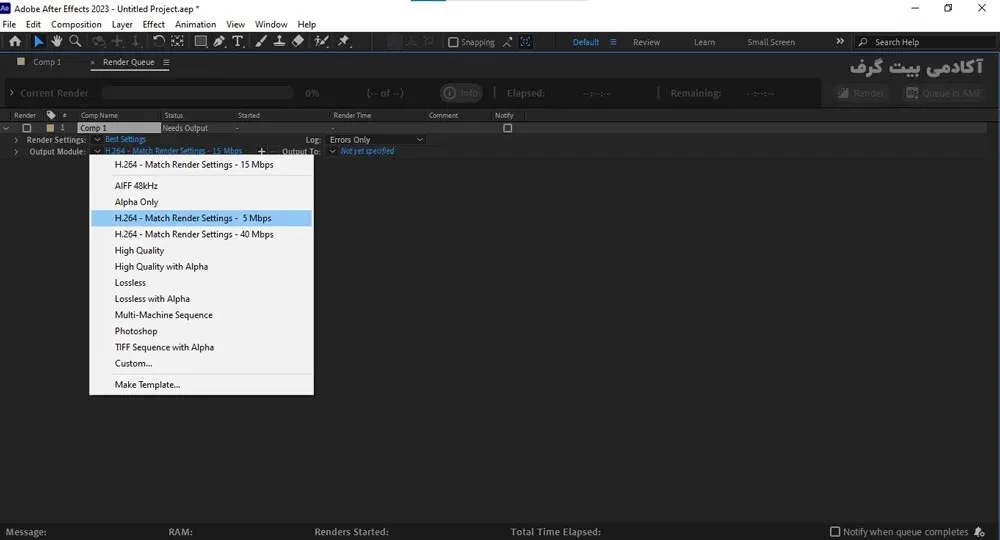This screenshot has height=540, width=1000.
Task: Select Make Template... option
Action: [x=202, y=384]
